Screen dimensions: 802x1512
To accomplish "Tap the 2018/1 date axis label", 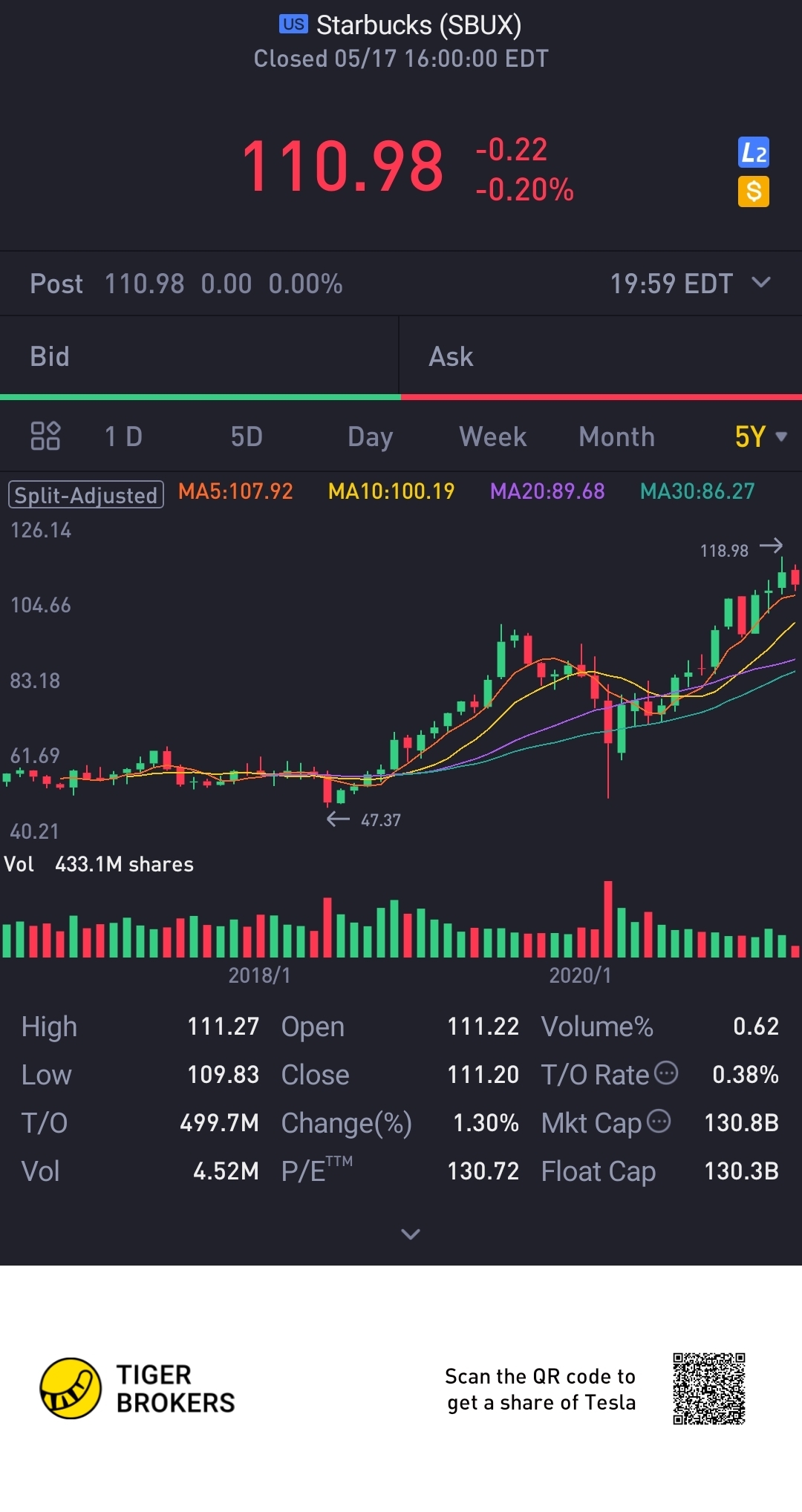I will [259, 975].
